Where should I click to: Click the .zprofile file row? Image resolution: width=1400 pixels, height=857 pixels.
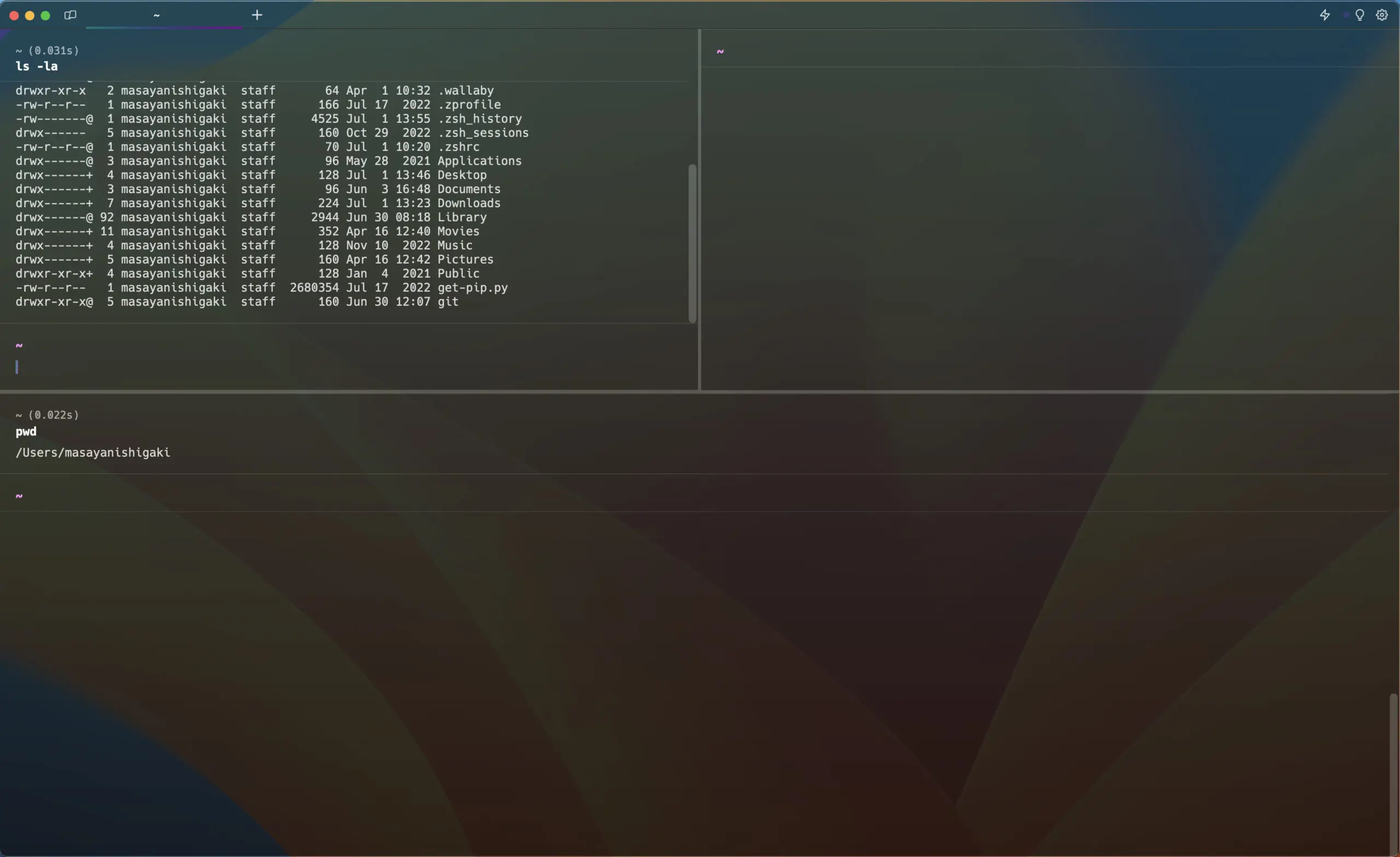(258, 105)
